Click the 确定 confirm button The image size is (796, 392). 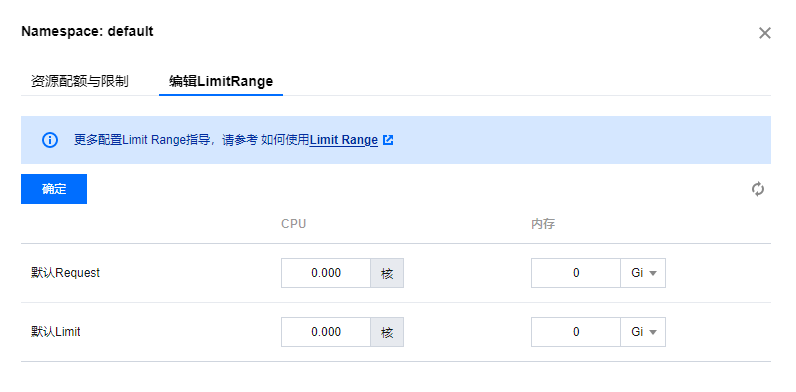pyautogui.click(x=54, y=189)
